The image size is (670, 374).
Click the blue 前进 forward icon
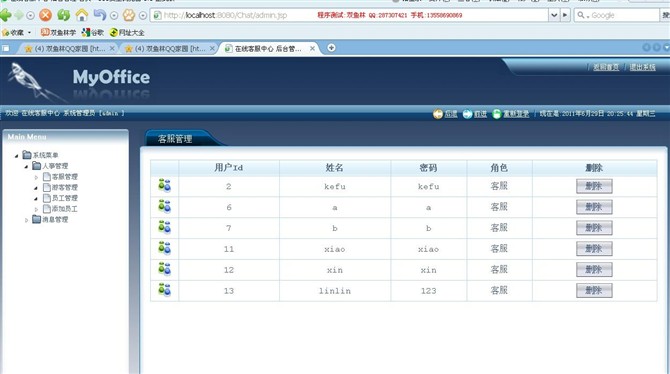coord(467,114)
